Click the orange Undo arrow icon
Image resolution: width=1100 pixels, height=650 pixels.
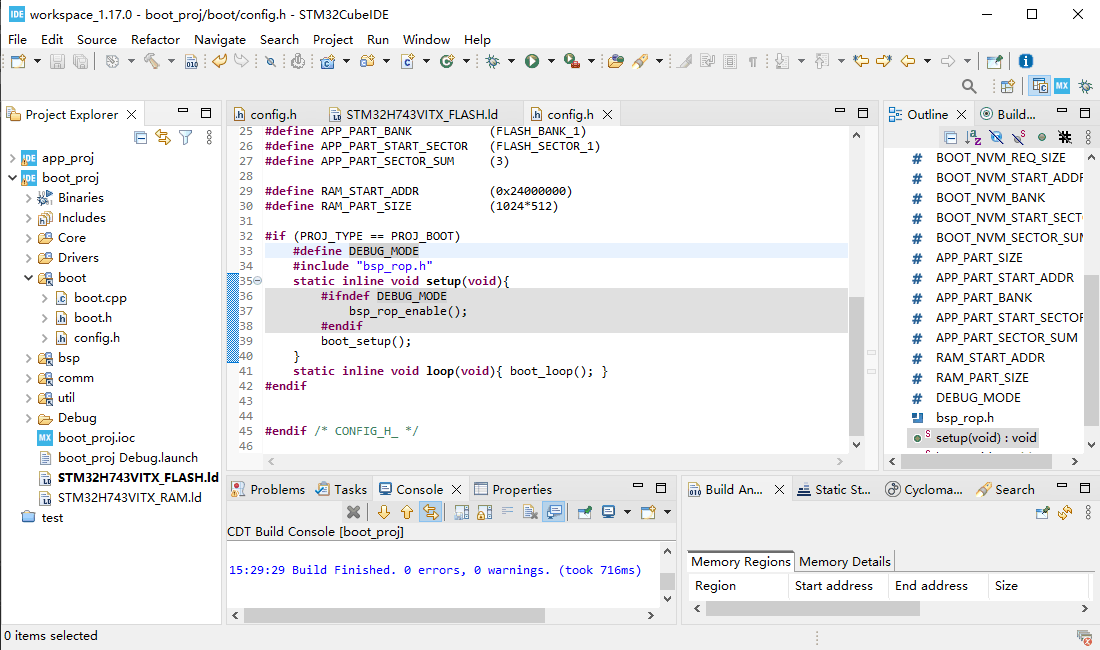pyautogui.click(x=220, y=61)
